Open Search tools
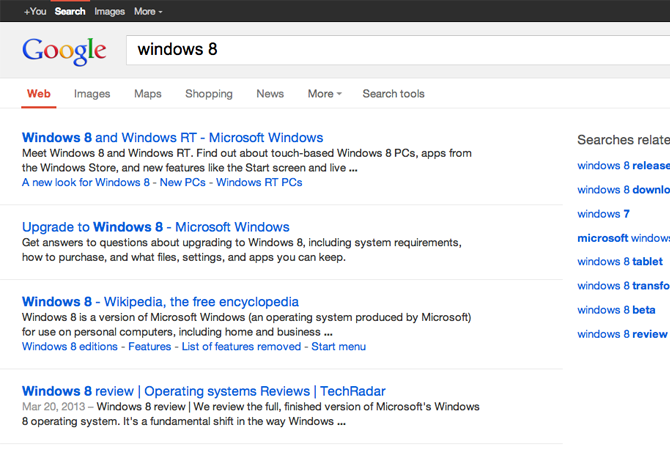The image size is (670, 450). click(394, 94)
